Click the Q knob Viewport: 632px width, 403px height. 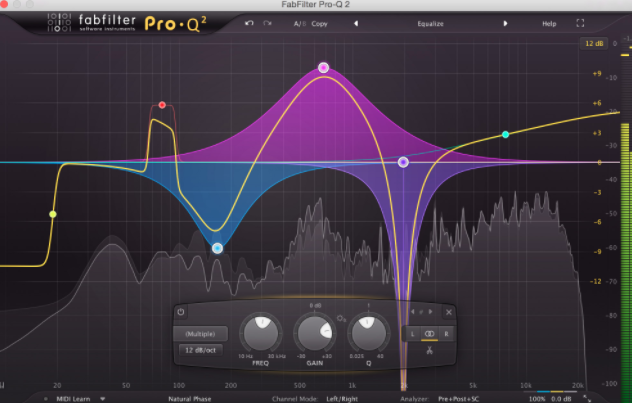pyautogui.click(x=368, y=333)
